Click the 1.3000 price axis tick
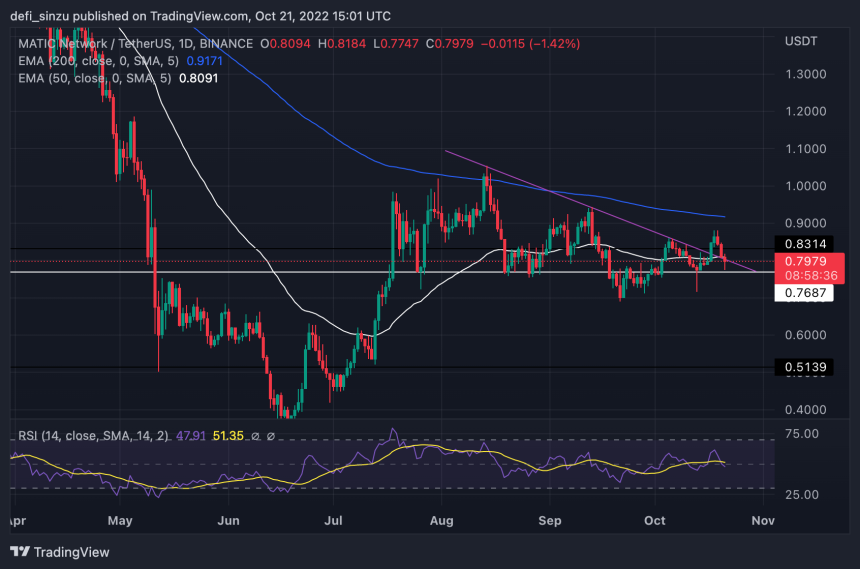The width and height of the screenshot is (860, 569). (805, 75)
